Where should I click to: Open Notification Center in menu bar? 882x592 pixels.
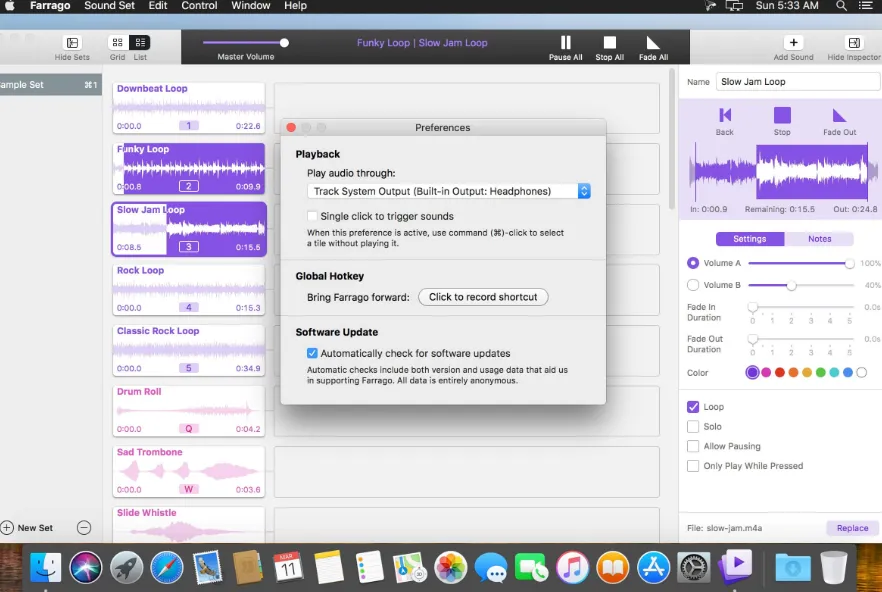coord(866,6)
